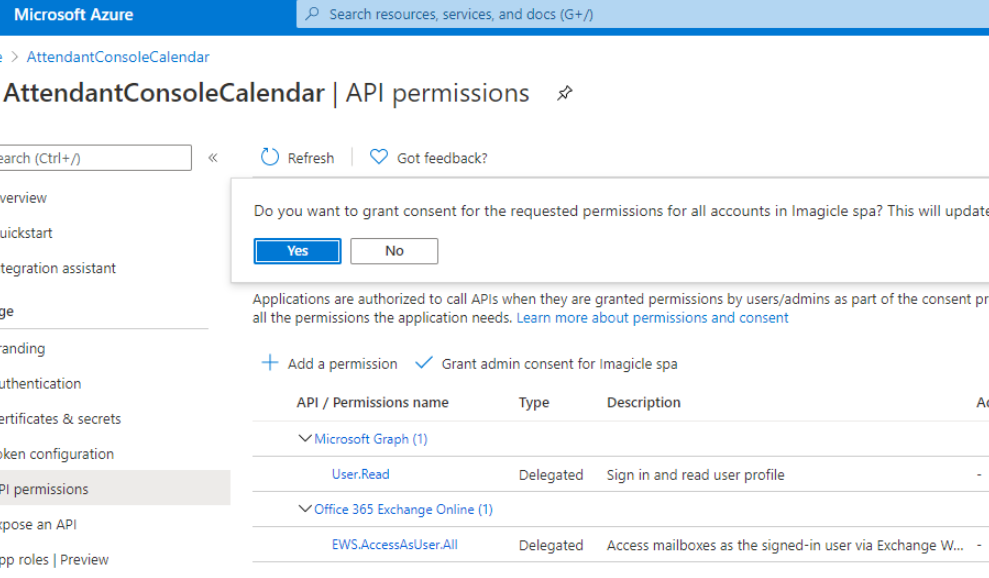The width and height of the screenshot is (989, 578).
Task: Click the search magnifier icon in top bar
Action: tap(313, 15)
